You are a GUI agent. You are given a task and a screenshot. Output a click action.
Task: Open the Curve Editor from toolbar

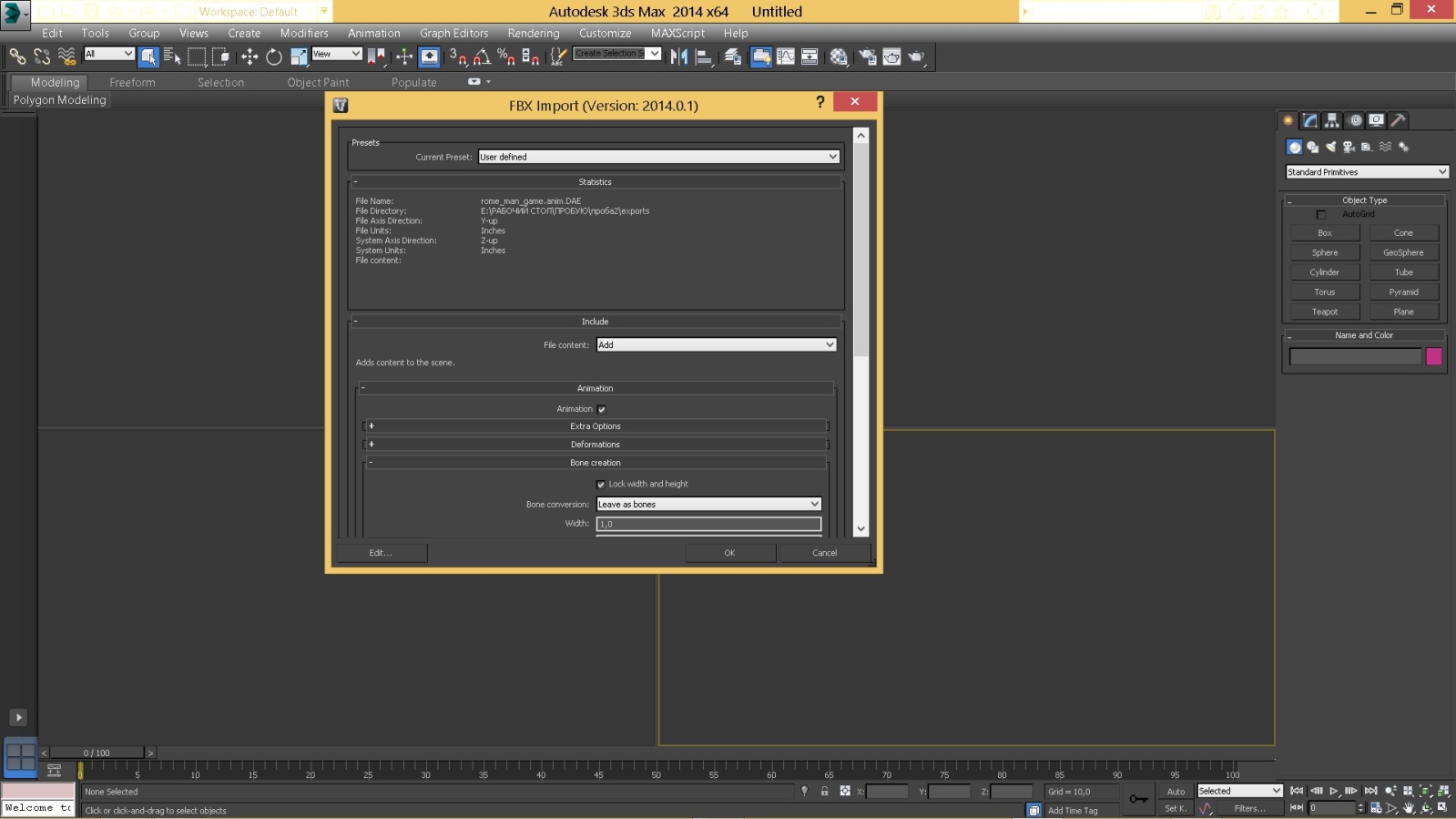point(785,56)
